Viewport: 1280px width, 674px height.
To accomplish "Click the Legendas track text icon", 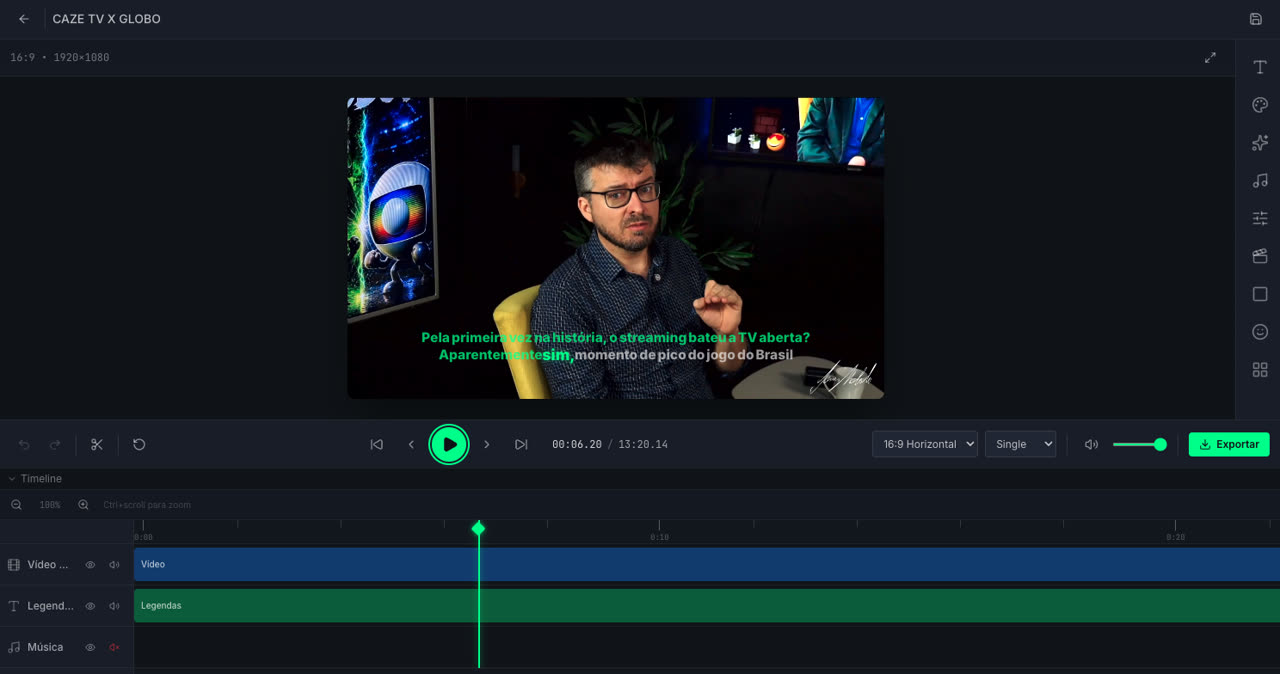I will coord(14,606).
